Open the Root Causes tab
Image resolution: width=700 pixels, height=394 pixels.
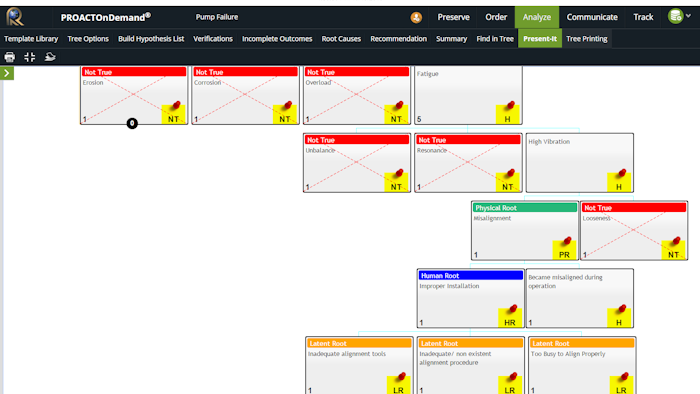pyautogui.click(x=341, y=39)
